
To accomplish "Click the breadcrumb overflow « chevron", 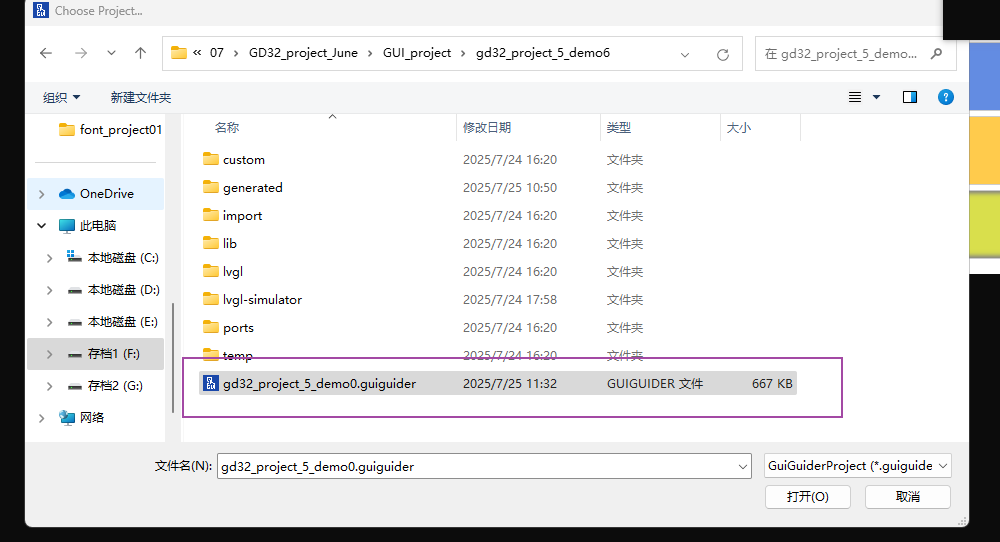I will click(x=197, y=53).
